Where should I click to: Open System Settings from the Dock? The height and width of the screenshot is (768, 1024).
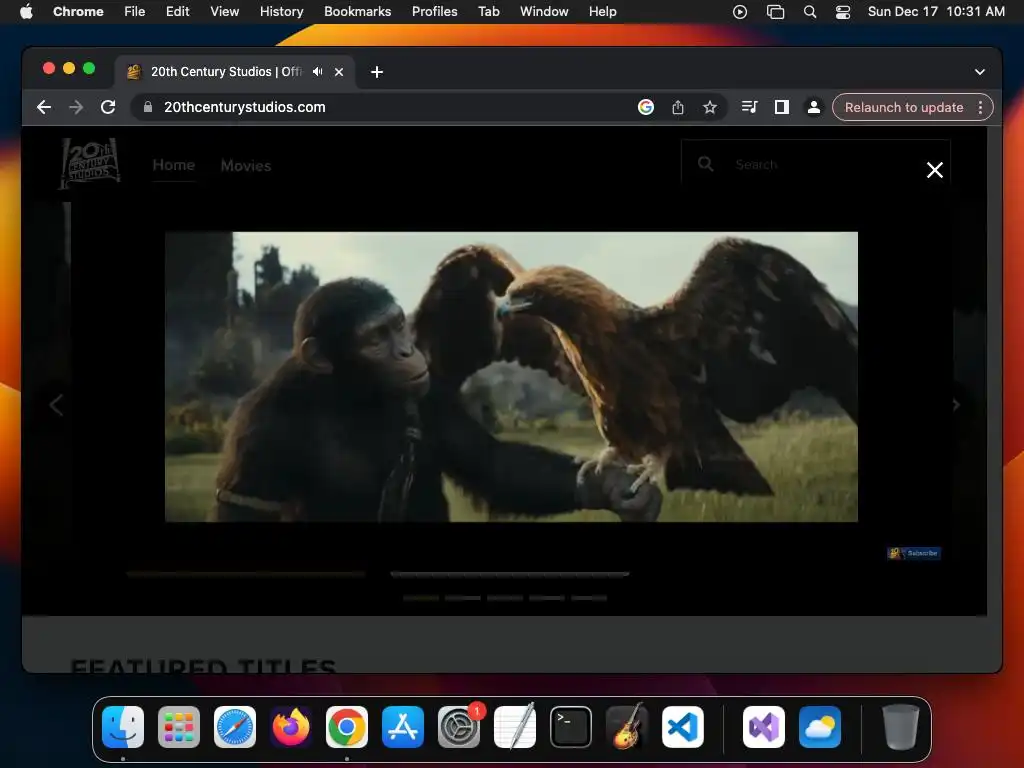click(459, 727)
